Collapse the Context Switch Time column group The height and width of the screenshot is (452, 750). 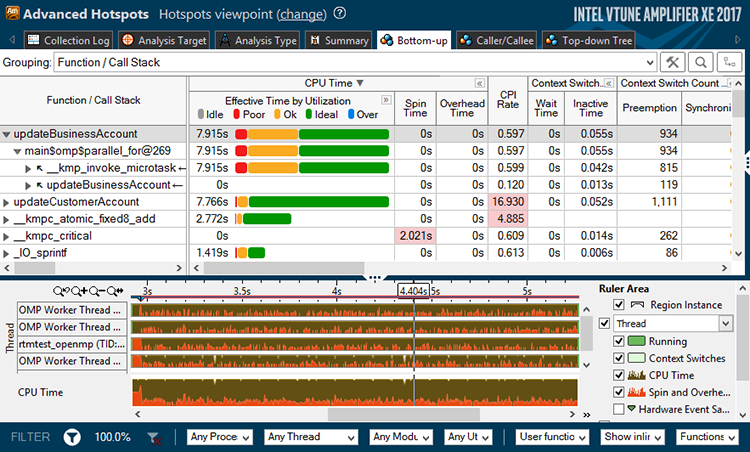[609, 83]
